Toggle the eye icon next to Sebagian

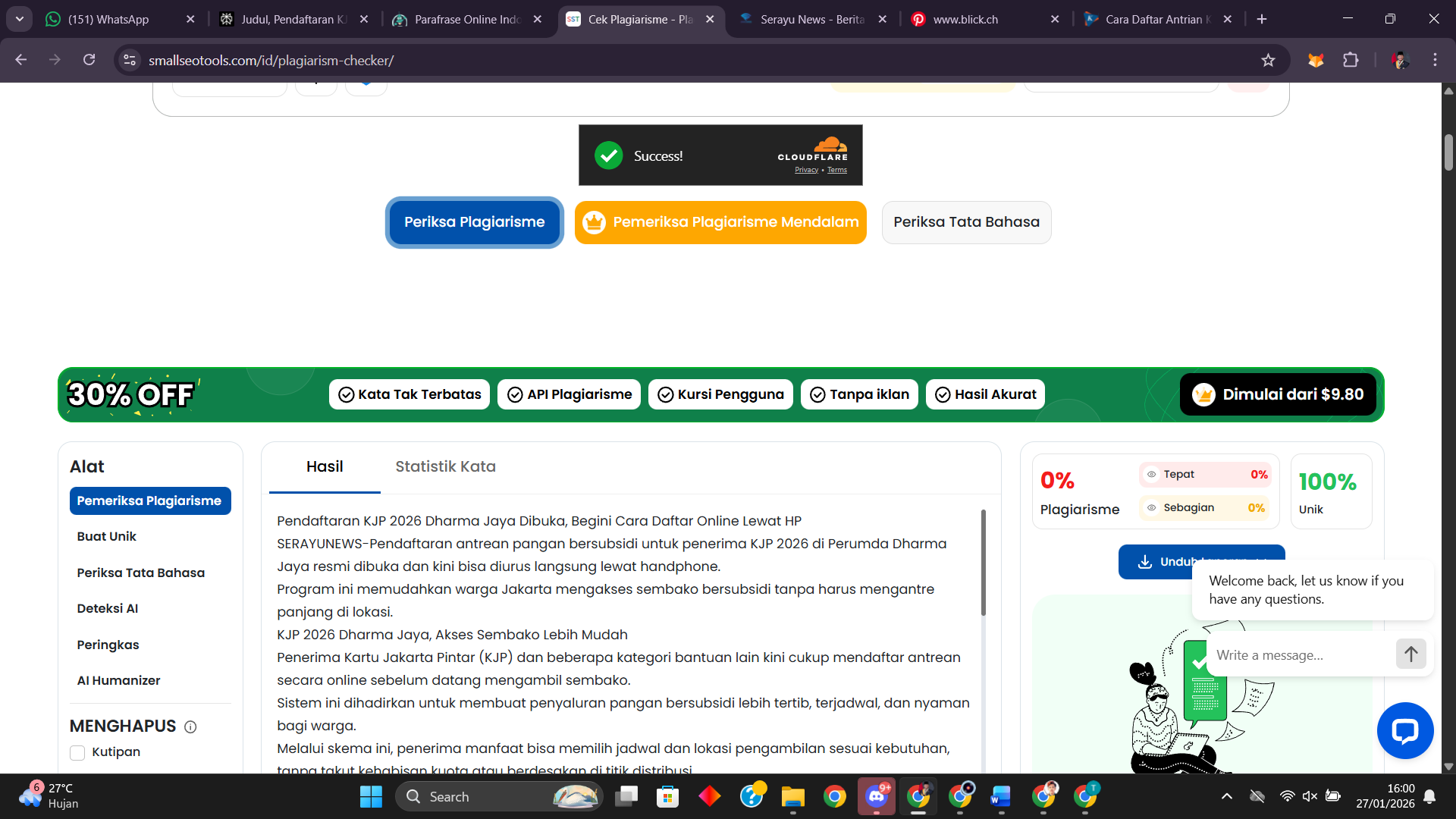click(x=1151, y=508)
